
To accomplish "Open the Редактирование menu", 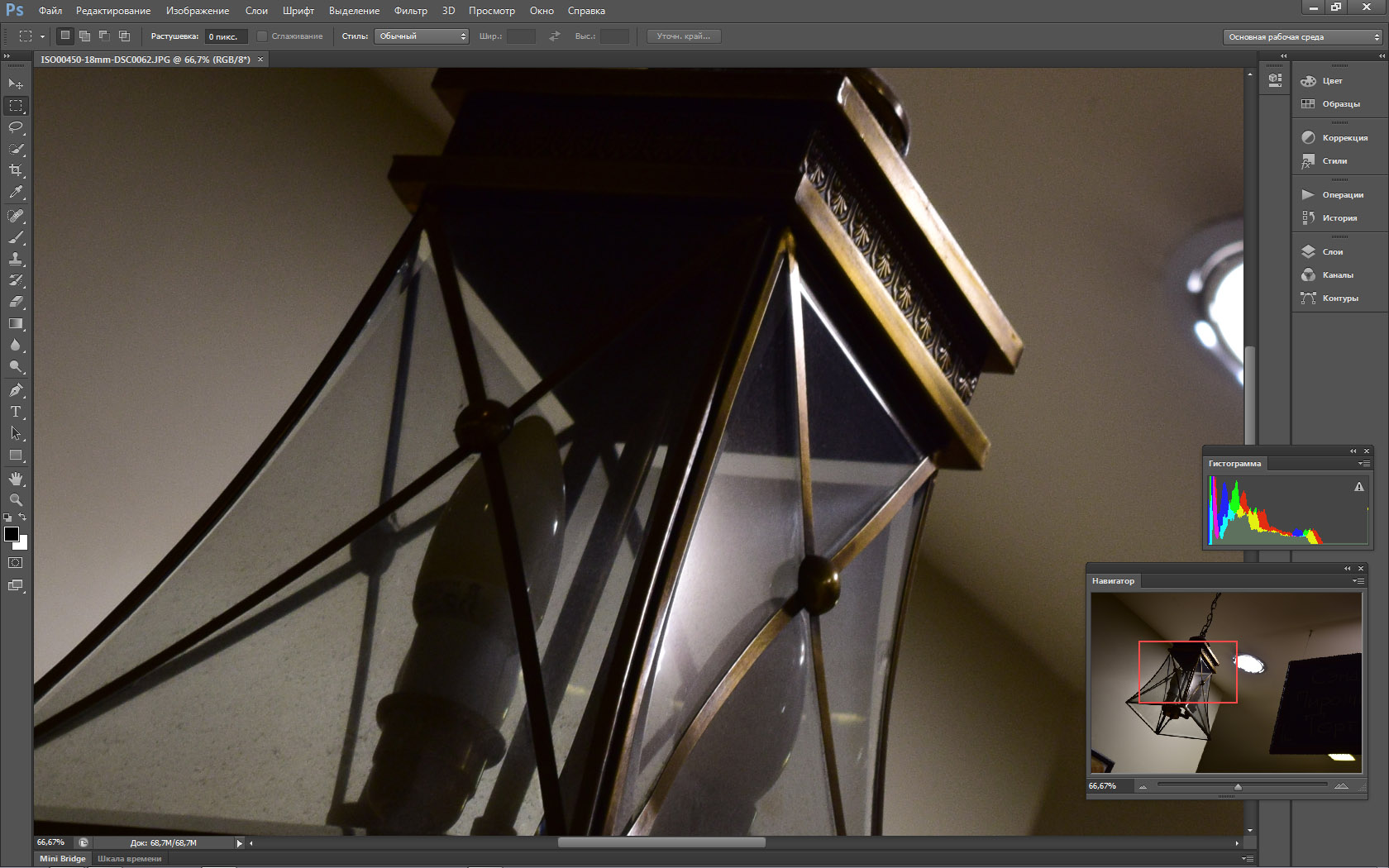I will [x=113, y=11].
